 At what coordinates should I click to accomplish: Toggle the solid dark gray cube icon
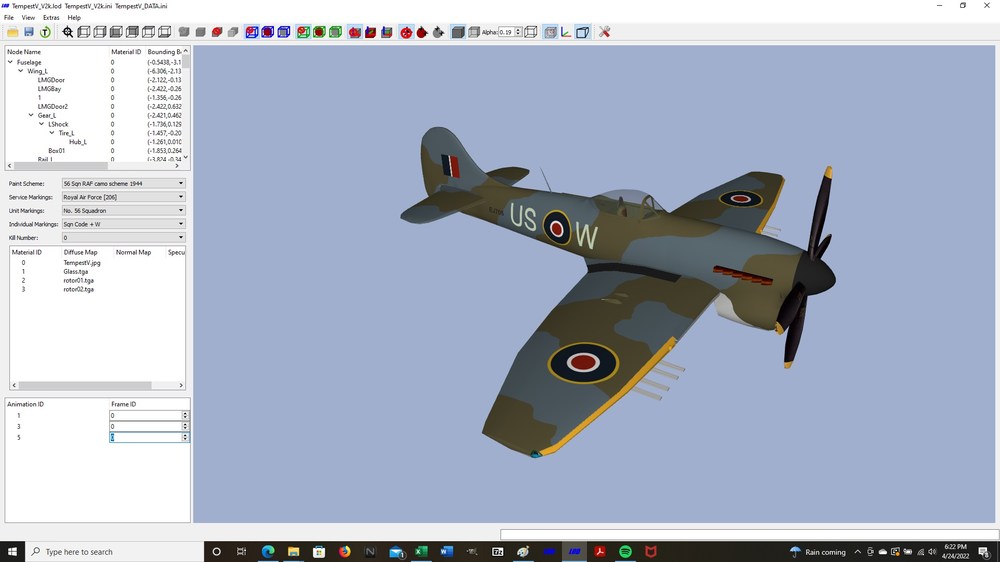pyautogui.click(x=458, y=32)
